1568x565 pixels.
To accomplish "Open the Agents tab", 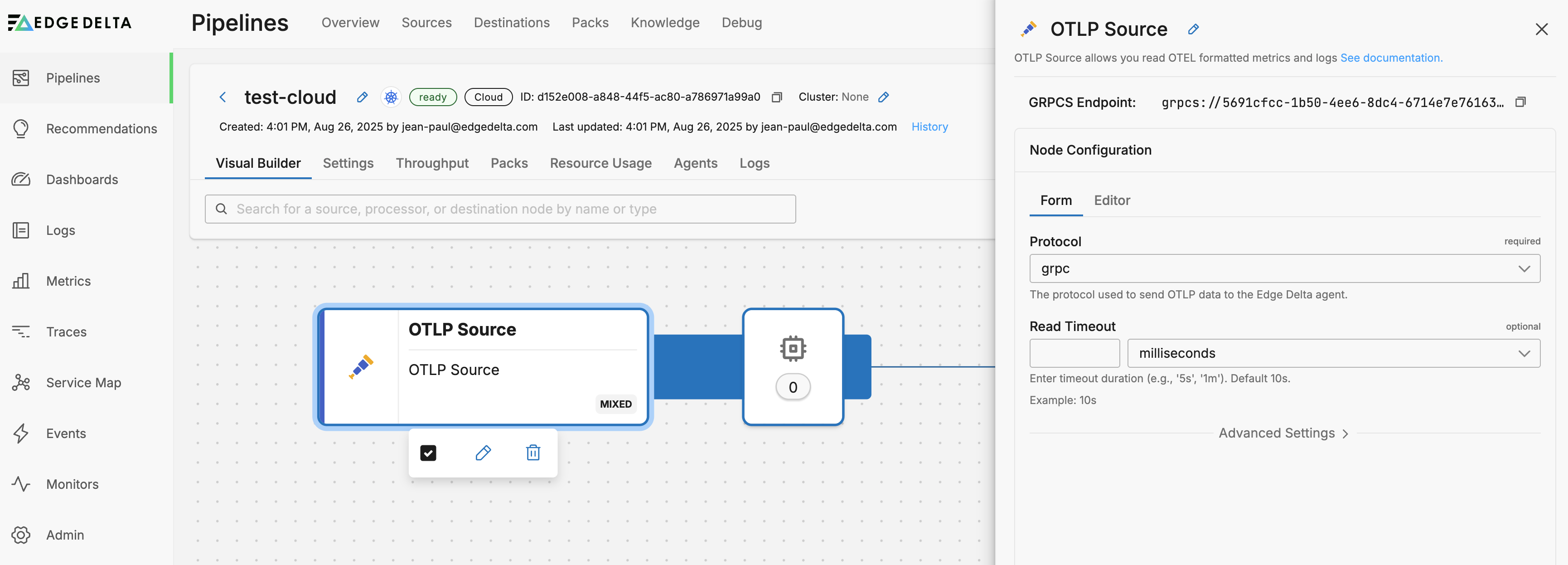I will click(696, 163).
